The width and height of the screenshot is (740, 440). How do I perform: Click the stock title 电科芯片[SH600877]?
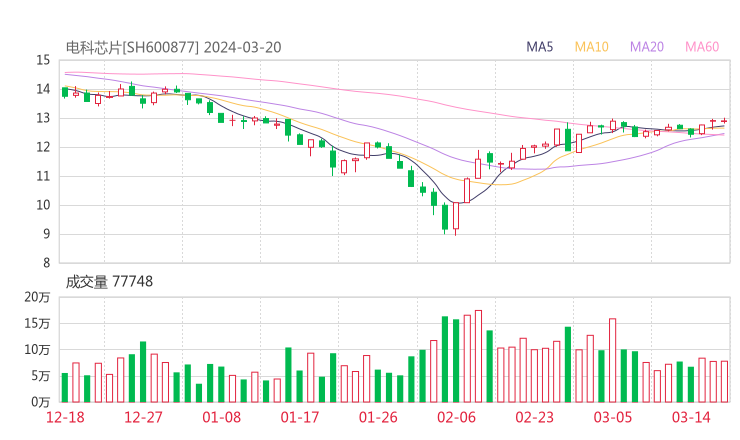pos(133,48)
